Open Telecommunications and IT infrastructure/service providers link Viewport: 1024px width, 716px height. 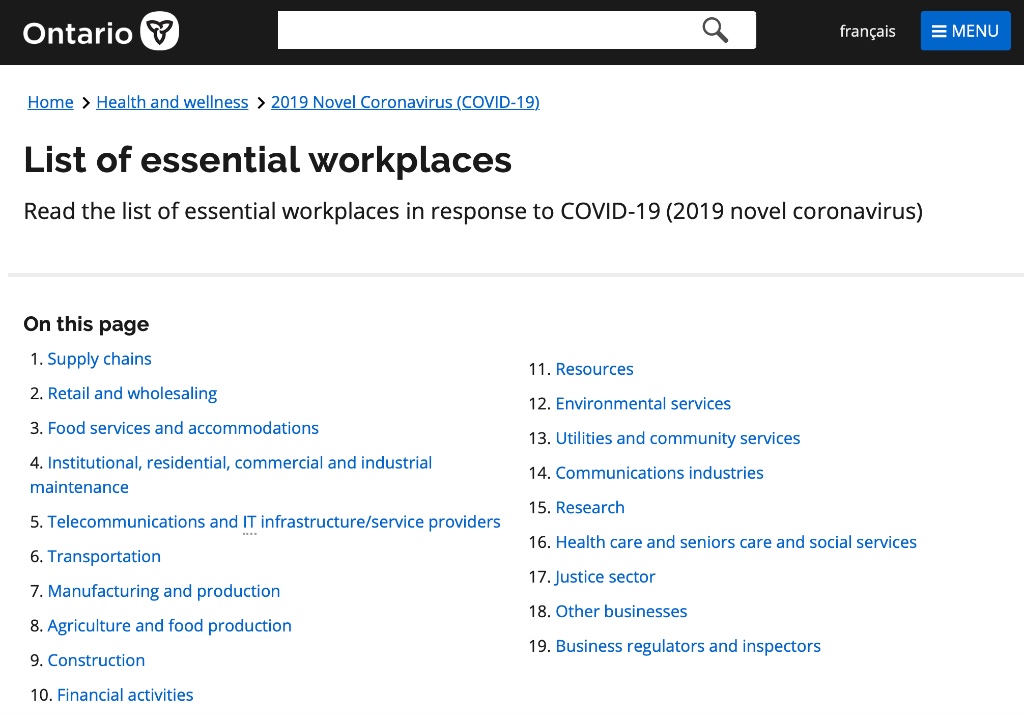(274, 522)
